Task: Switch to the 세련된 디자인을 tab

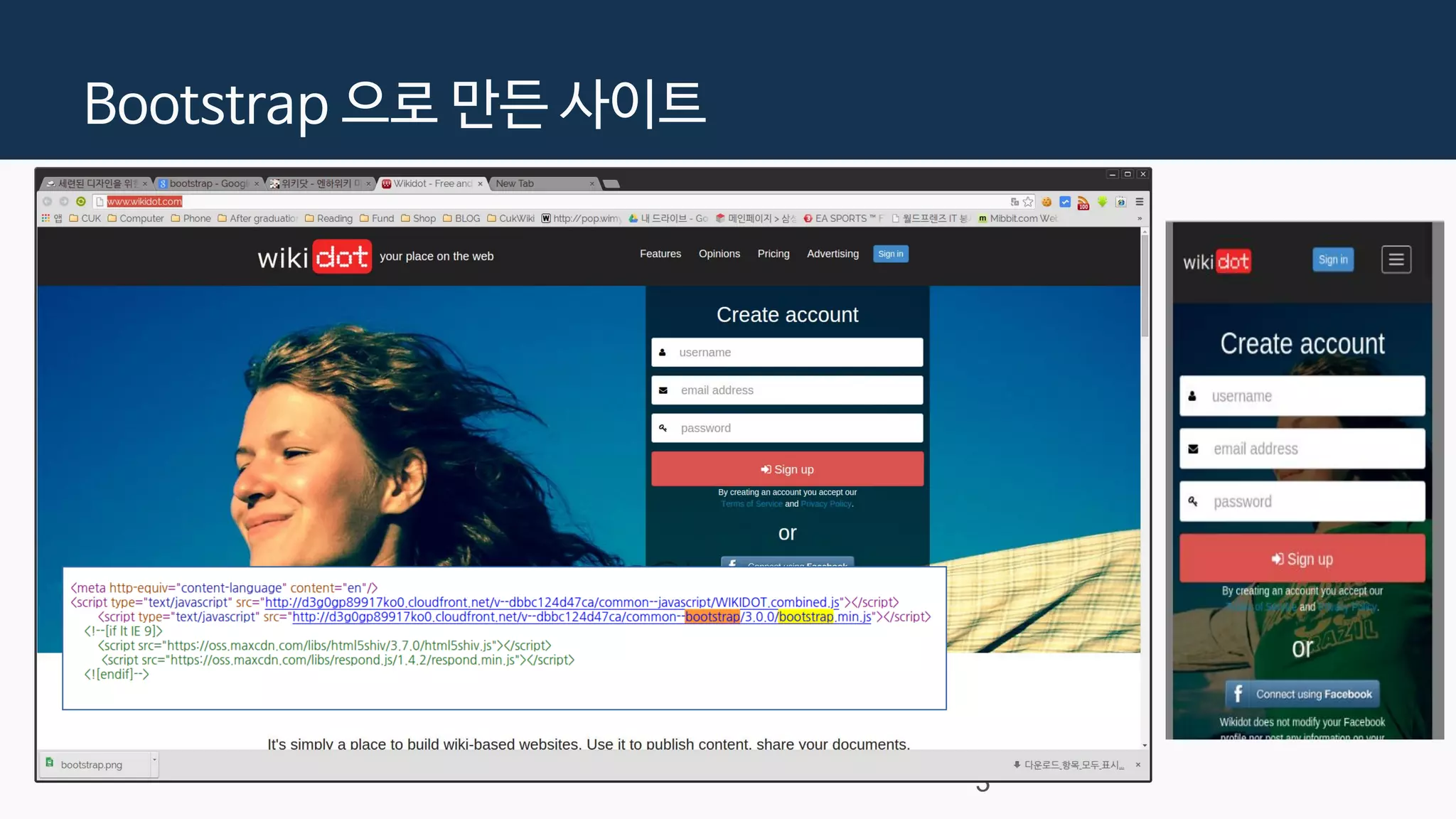Action: [x=97, y=183]
